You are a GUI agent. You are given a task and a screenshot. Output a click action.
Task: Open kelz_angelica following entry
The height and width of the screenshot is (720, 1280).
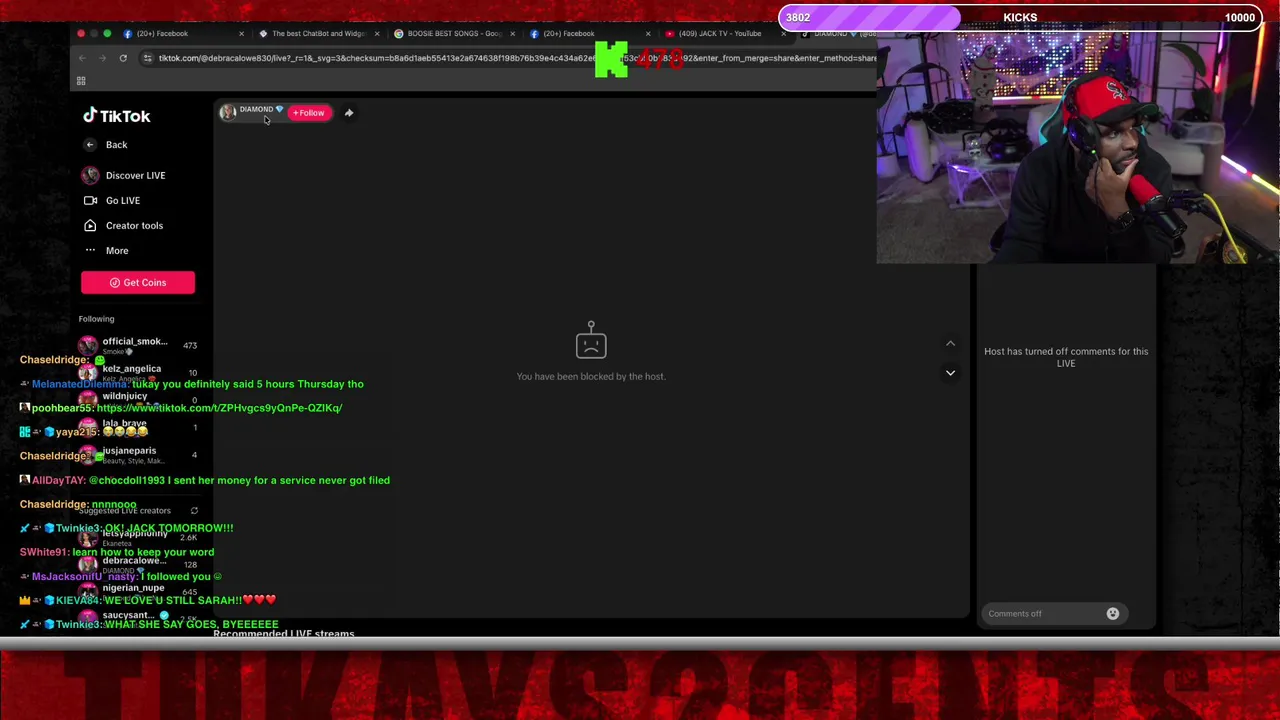click(x=138, y=372)
